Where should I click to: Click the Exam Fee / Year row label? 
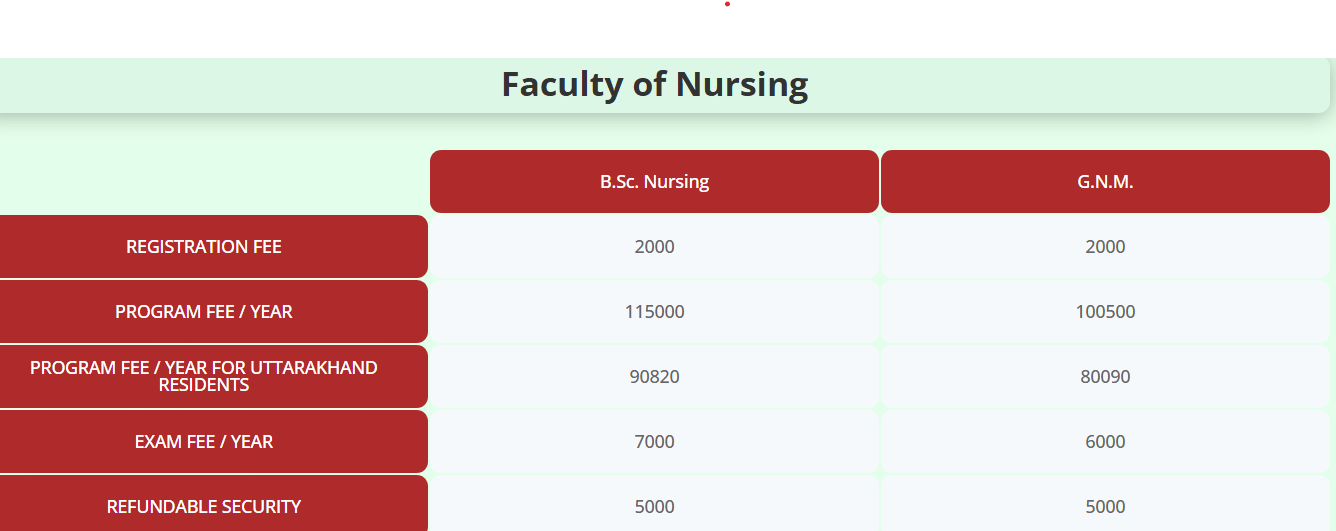pyautogui.click(x=204, y=442)
